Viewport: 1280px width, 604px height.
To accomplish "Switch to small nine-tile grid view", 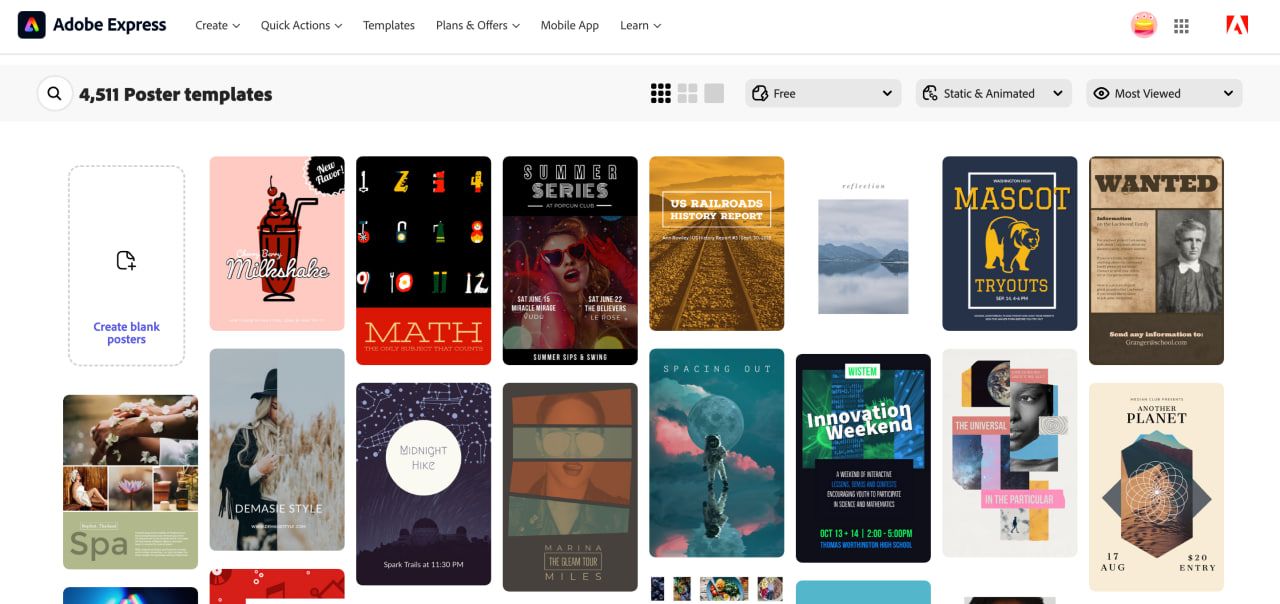I will (660, 94).
